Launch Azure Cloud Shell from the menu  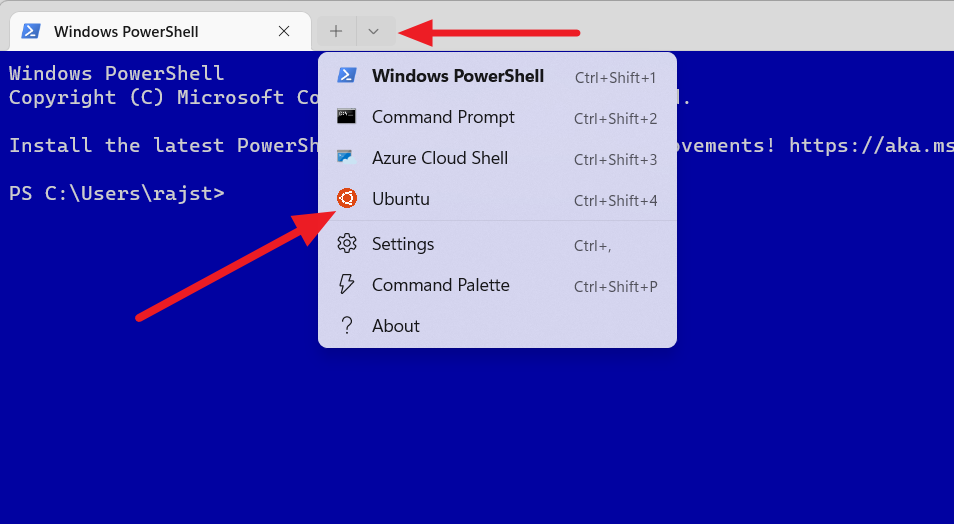coord(497,158)
